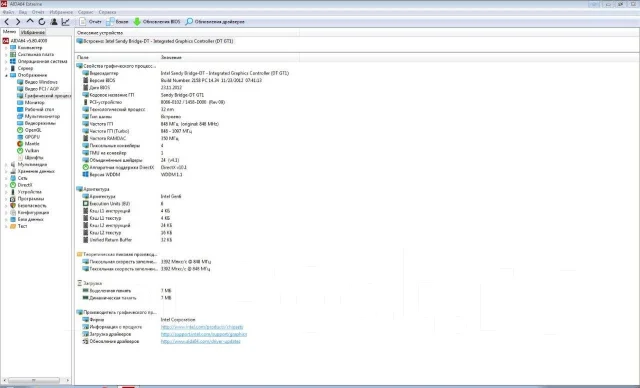
Task: Open the aida64.com driver-updates link
Action: click(x=200, y=341)
